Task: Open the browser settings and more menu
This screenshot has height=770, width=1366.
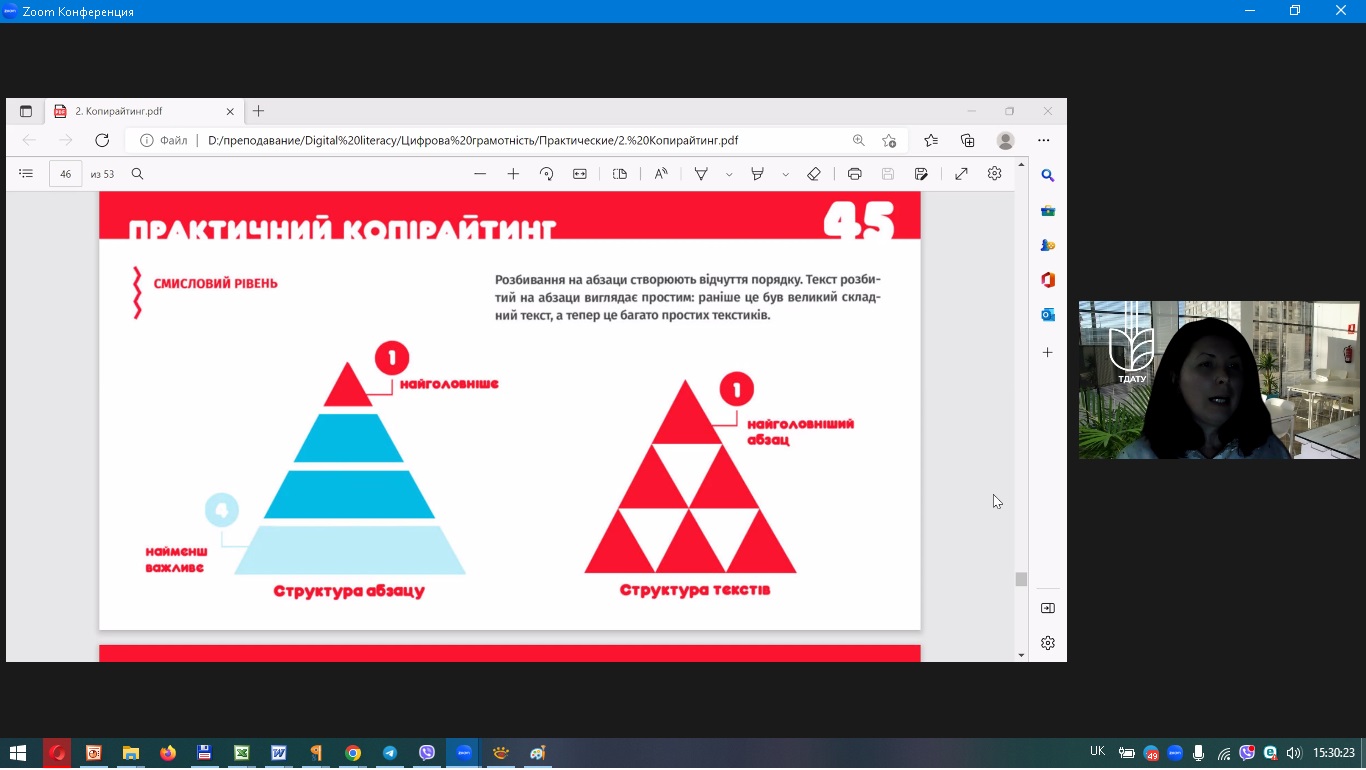Action: tap(1044, 141)
